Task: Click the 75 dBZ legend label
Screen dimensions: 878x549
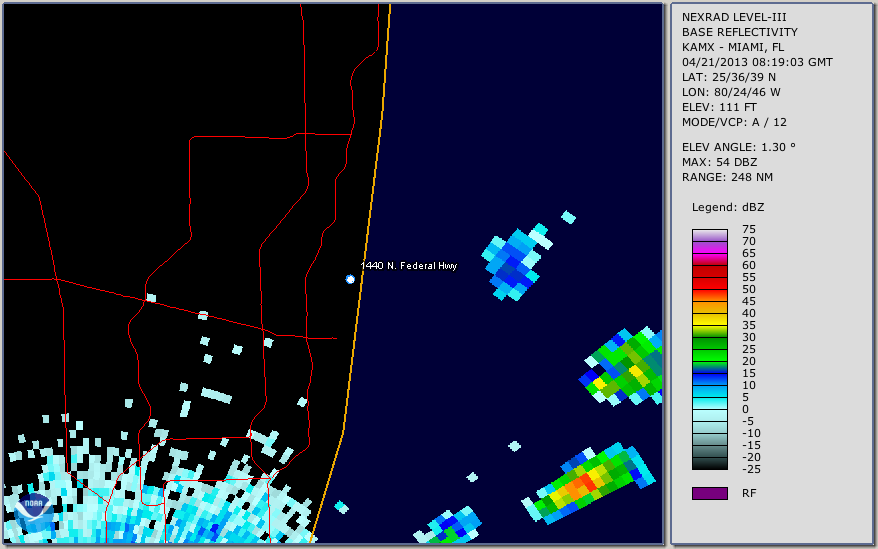Action: (x=749, y=229)
